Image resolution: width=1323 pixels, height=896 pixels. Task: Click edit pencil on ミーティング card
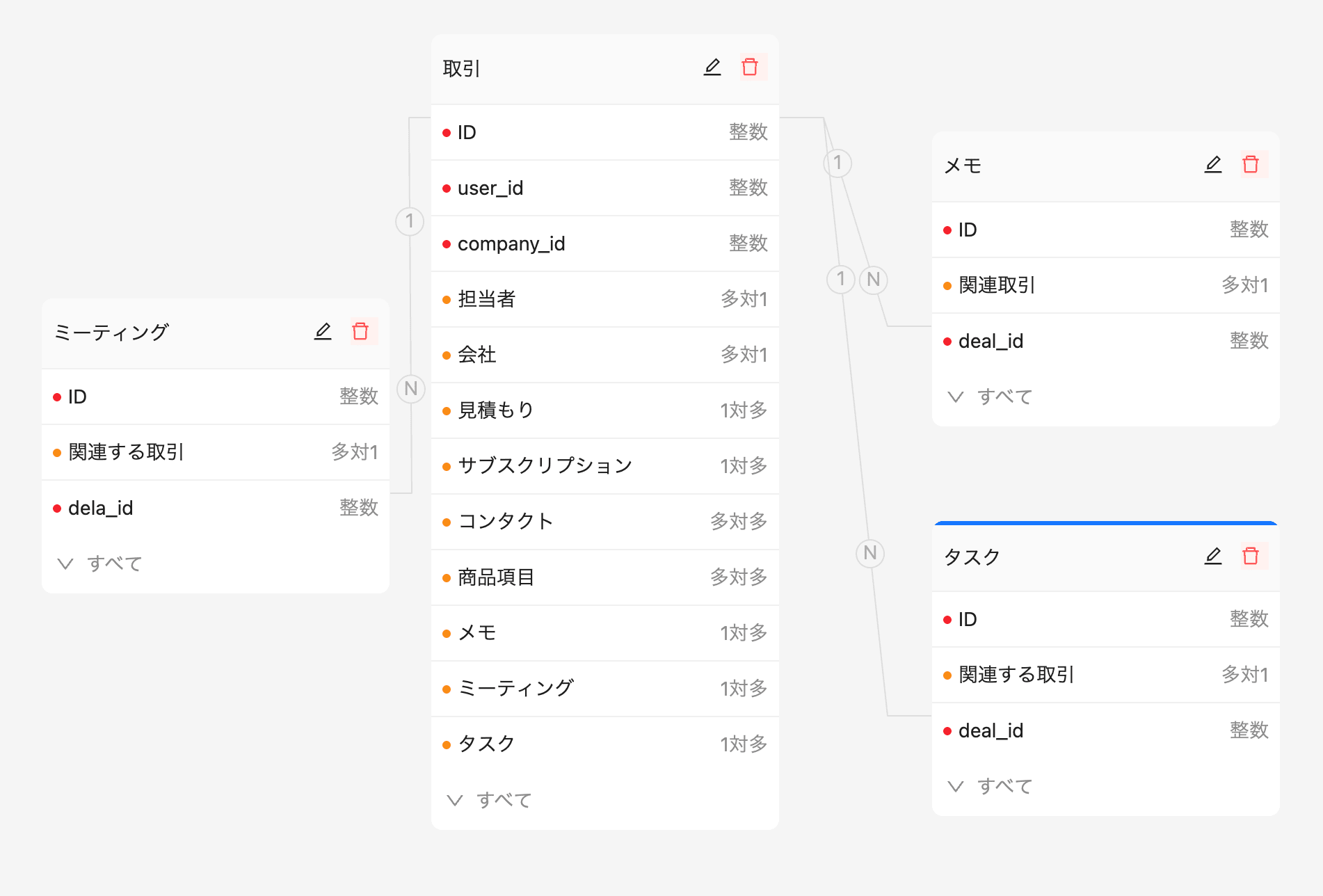coord(323,332)
